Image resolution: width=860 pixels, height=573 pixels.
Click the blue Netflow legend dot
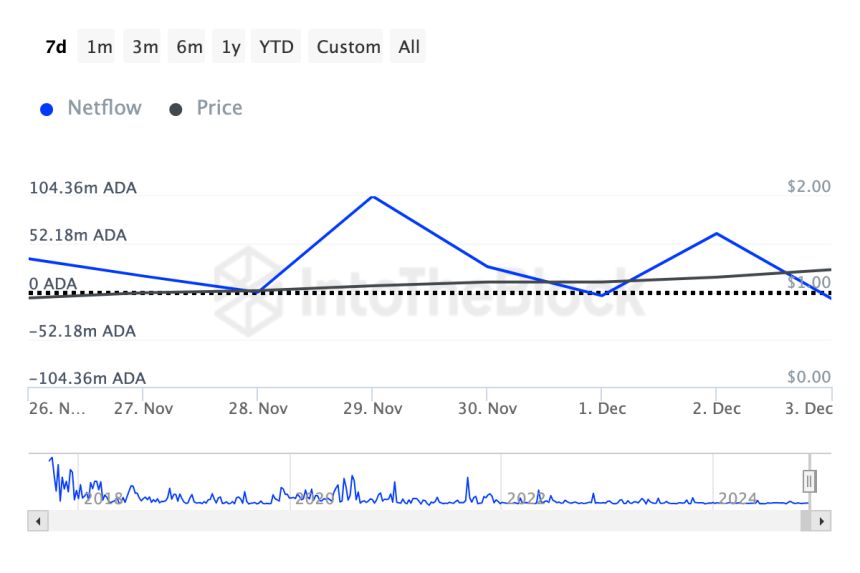tap(46, 109)
